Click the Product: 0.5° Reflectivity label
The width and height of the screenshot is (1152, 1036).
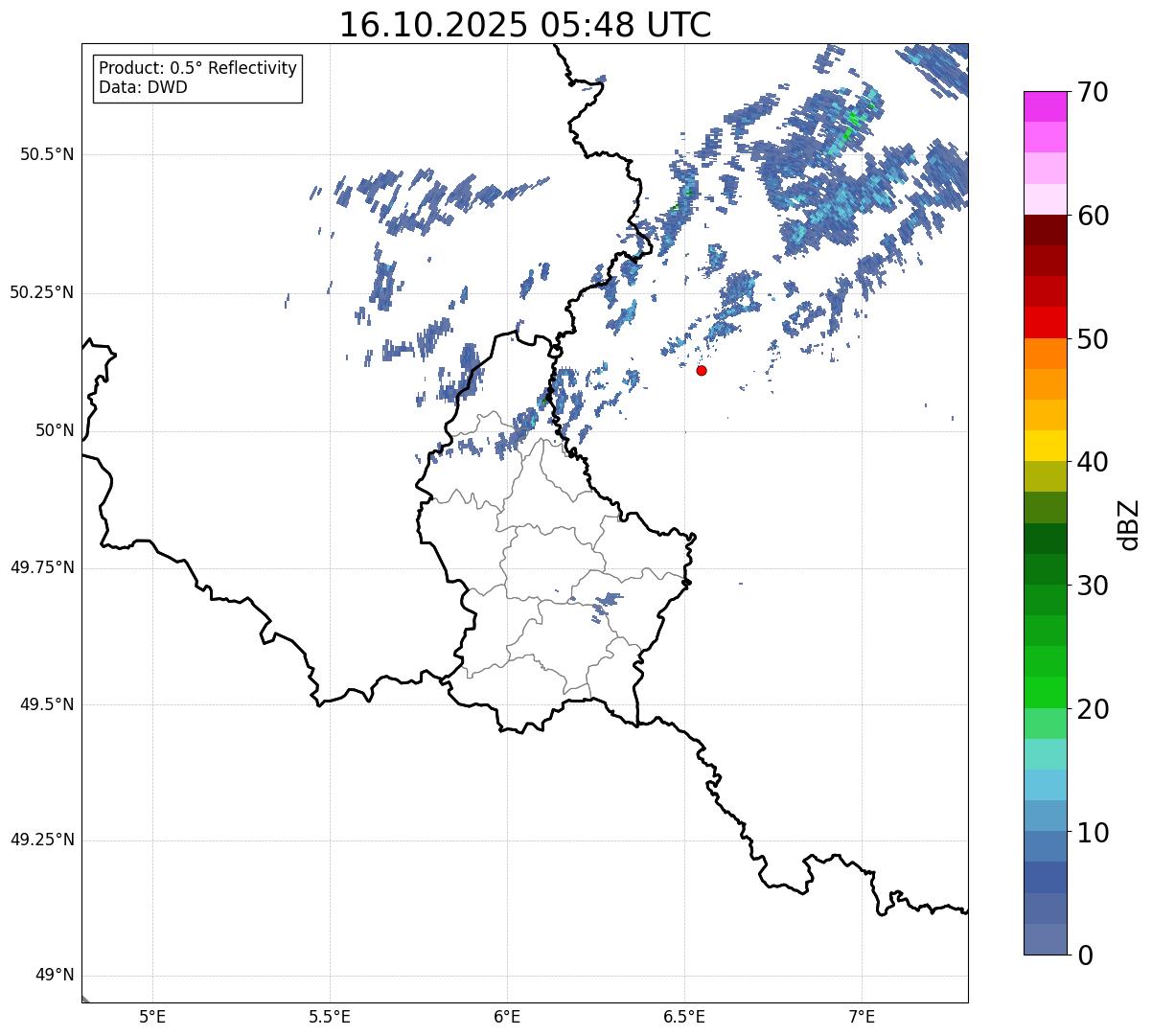click(197, 69)
